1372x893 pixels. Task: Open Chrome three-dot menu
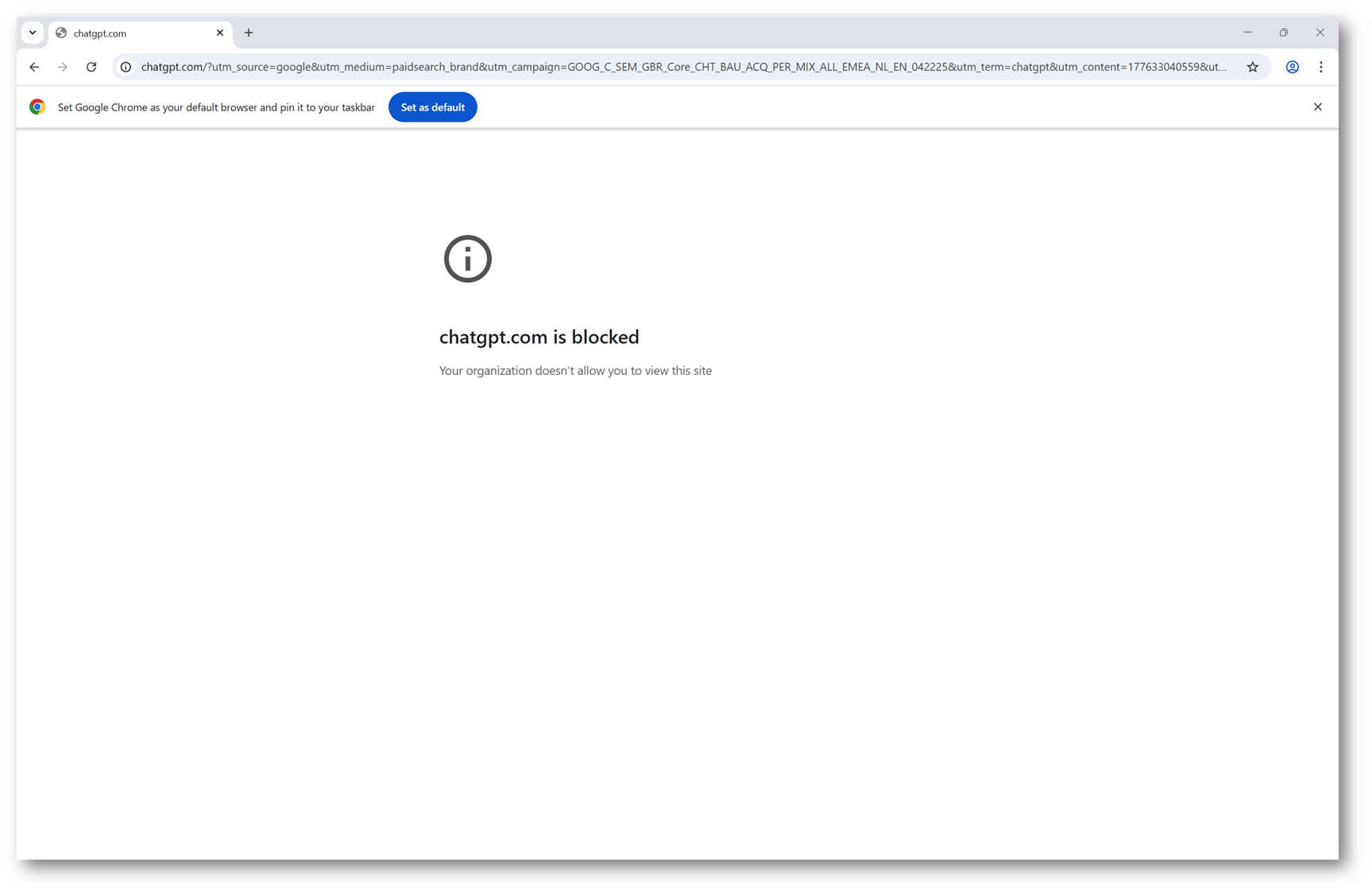click(1321, 67)
